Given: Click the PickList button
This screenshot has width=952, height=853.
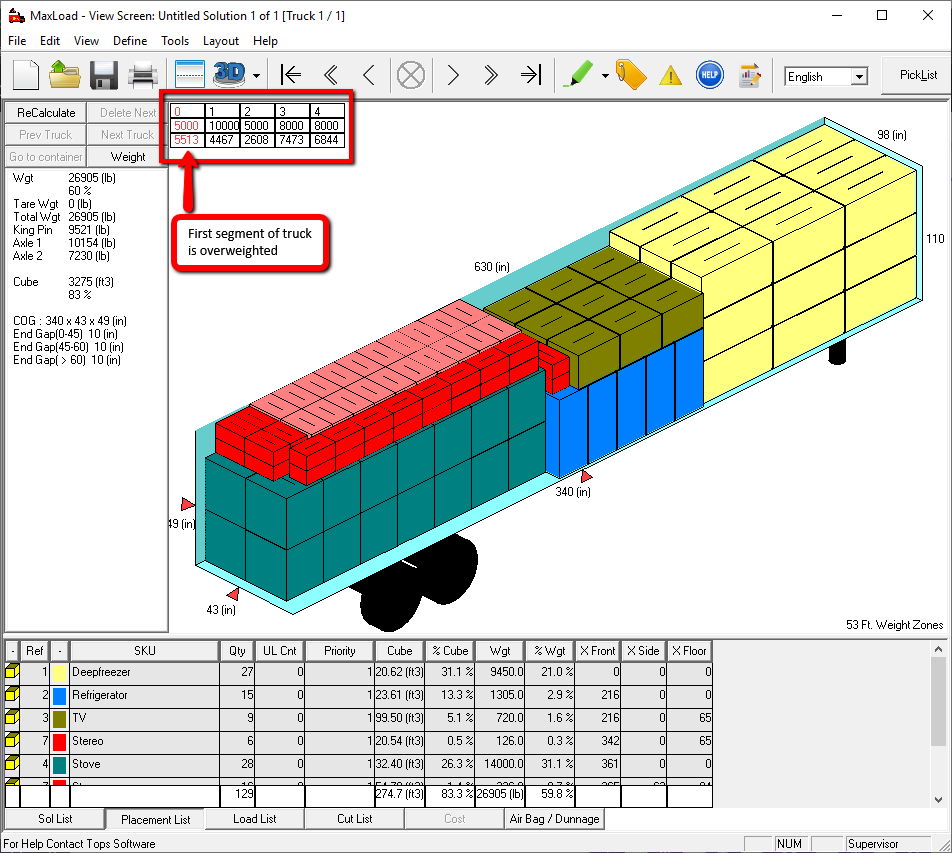Looking at the screenshot, I should coord(917,75).
